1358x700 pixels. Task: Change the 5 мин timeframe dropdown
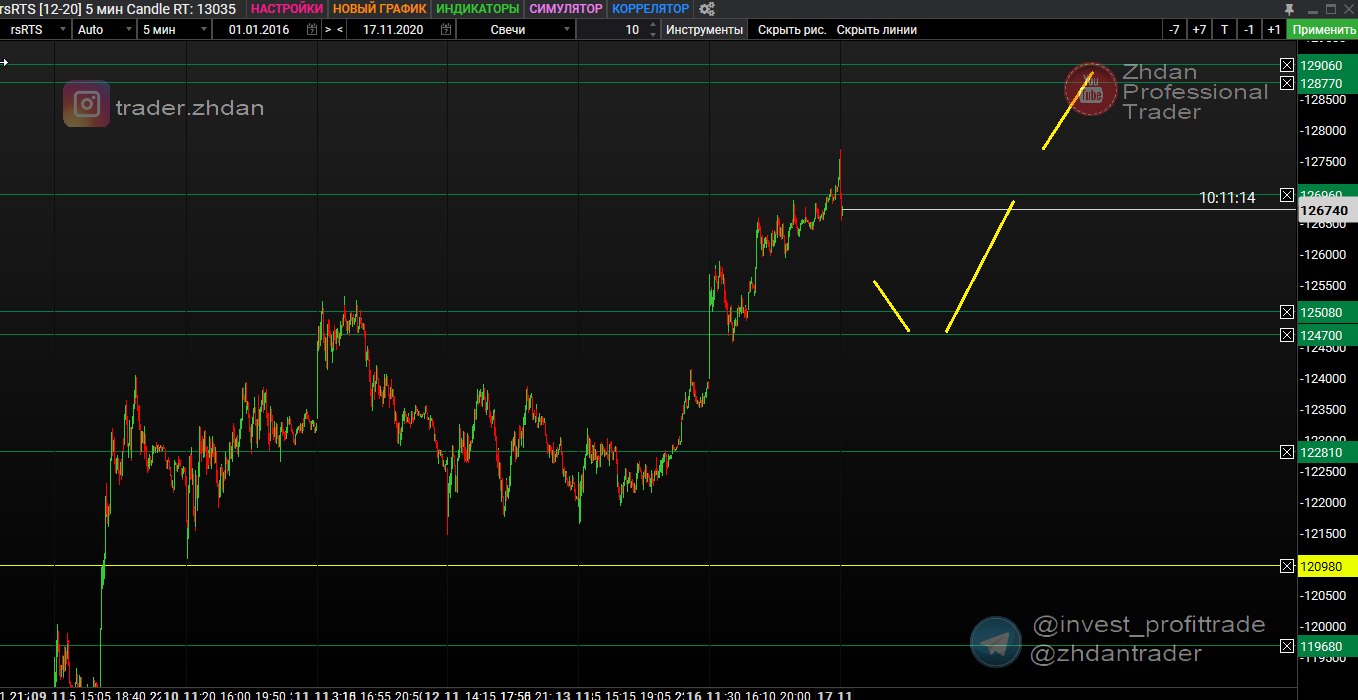tap(175, 30)
